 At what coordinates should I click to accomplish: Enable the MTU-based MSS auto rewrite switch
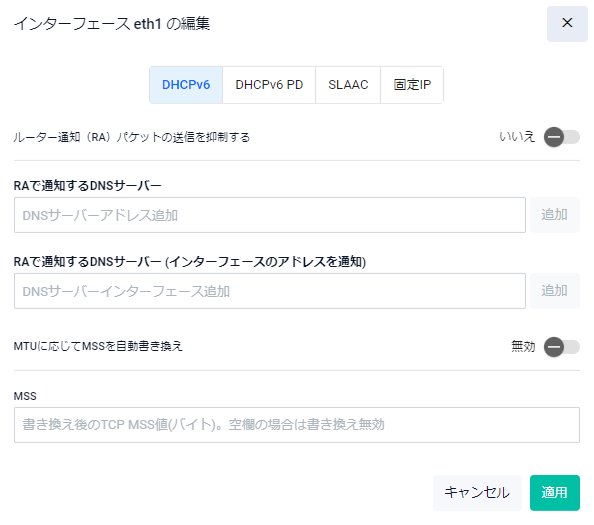[561, 346]
